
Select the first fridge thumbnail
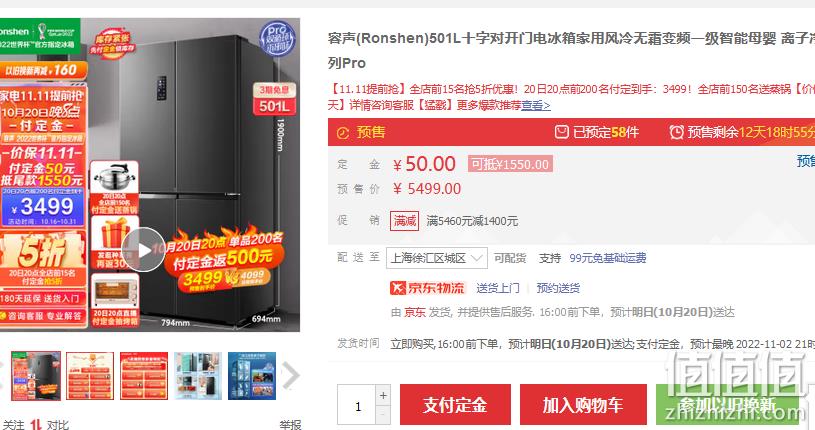(x=36, y=376)
